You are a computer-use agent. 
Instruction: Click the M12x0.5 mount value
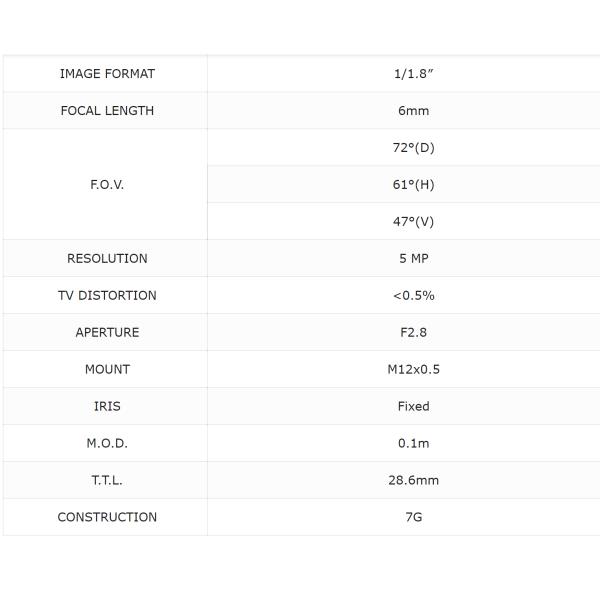tap(413, 370)
